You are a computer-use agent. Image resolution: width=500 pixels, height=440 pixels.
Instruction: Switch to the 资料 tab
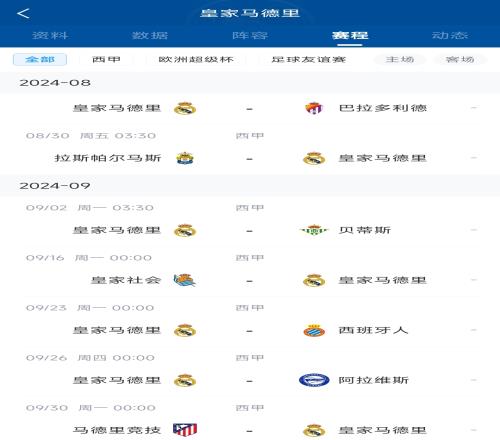tap(50, 35)
